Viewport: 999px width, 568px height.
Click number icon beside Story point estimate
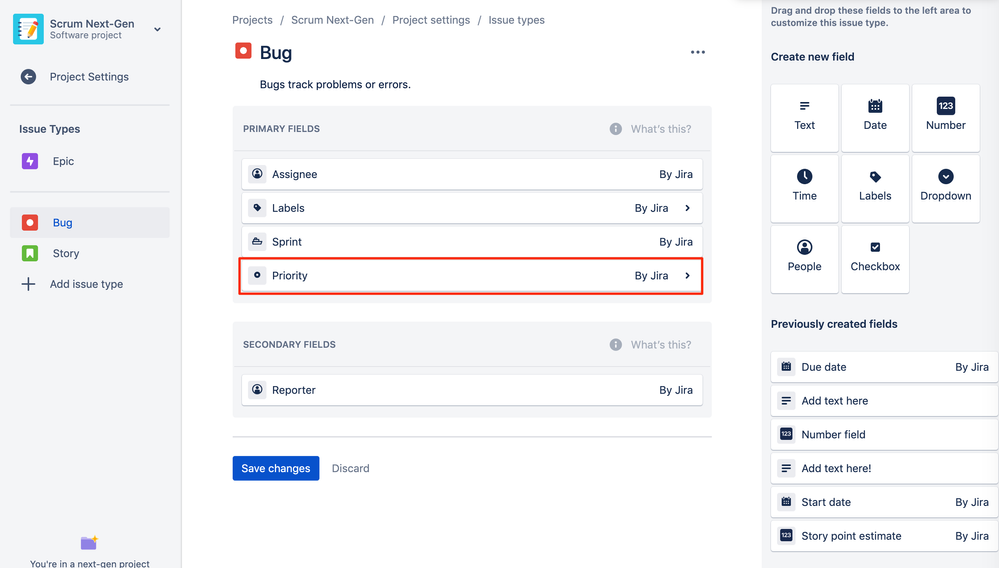(786, 536)
